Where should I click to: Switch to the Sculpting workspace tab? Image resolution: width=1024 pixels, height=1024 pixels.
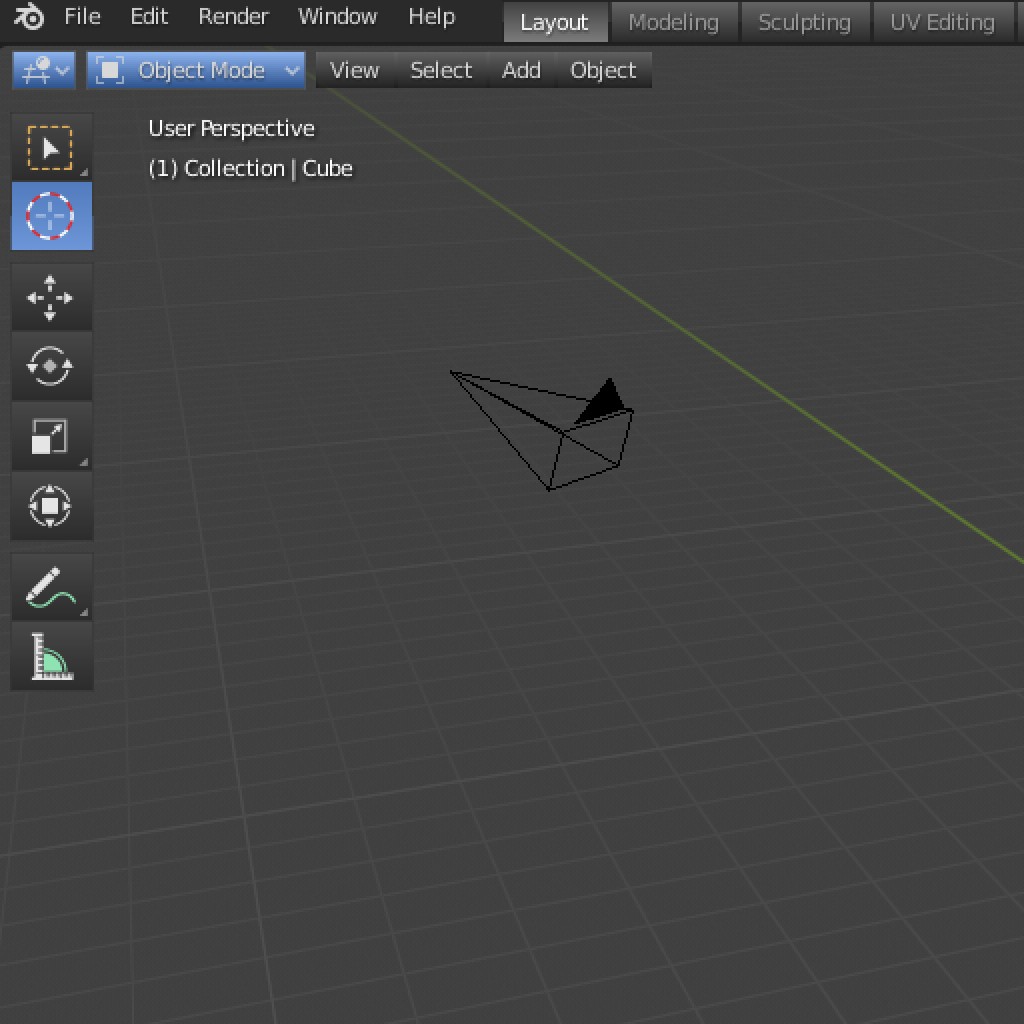coord(804,22)
